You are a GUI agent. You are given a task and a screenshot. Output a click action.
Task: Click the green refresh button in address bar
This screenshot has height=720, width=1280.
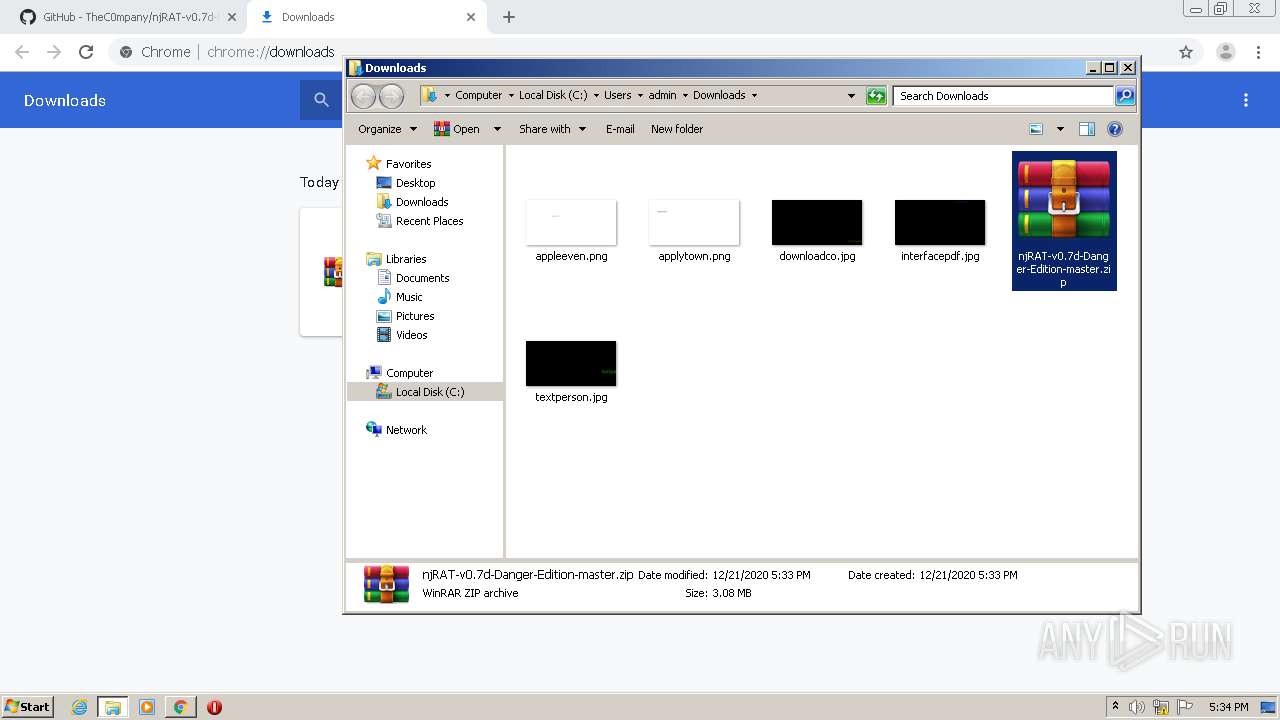[x=876, y=96]
